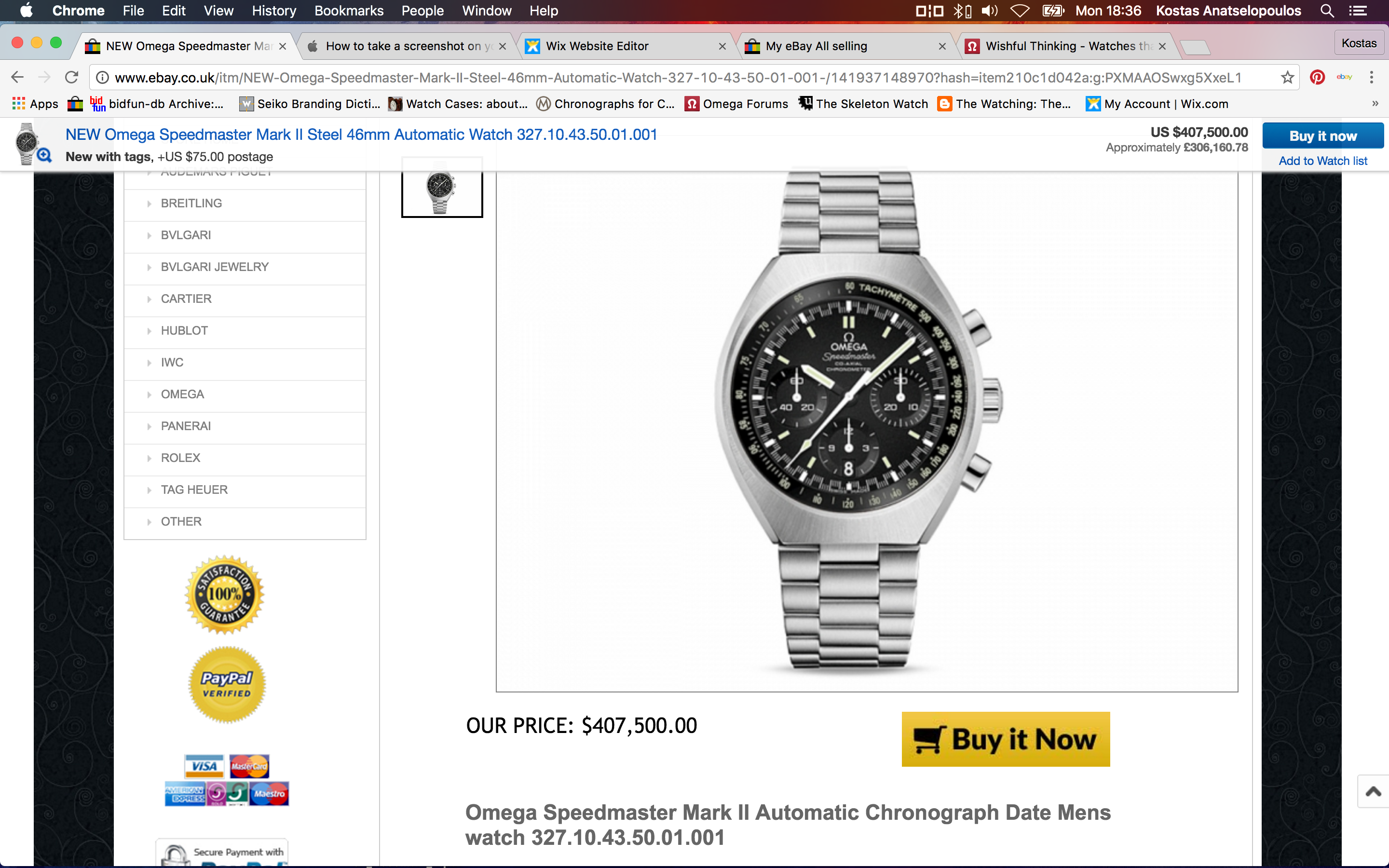Bookmark this page with the star icon
Image resolution: width=1389 pixels, height=868 pixels.
point(1287,78)
